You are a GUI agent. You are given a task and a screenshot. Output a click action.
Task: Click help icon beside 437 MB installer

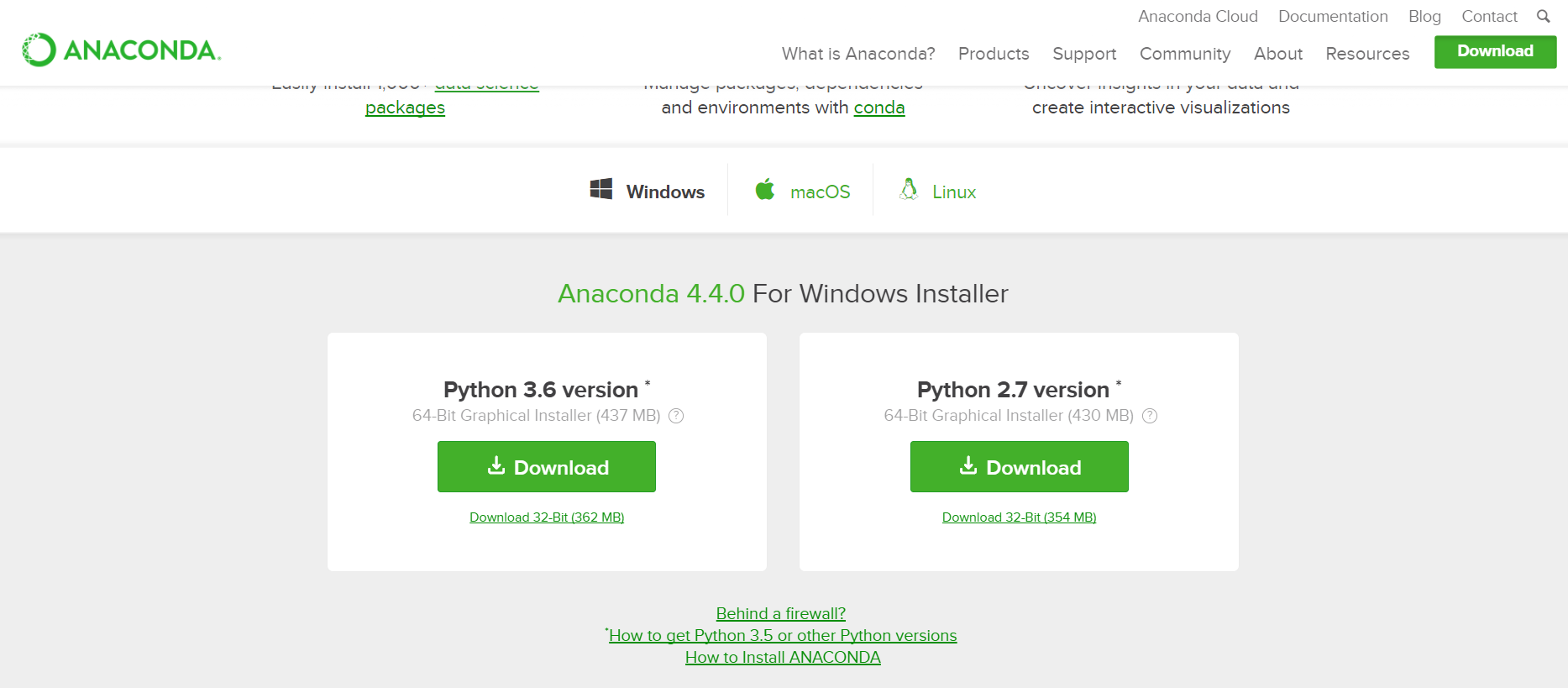click(x=676, y=416)
